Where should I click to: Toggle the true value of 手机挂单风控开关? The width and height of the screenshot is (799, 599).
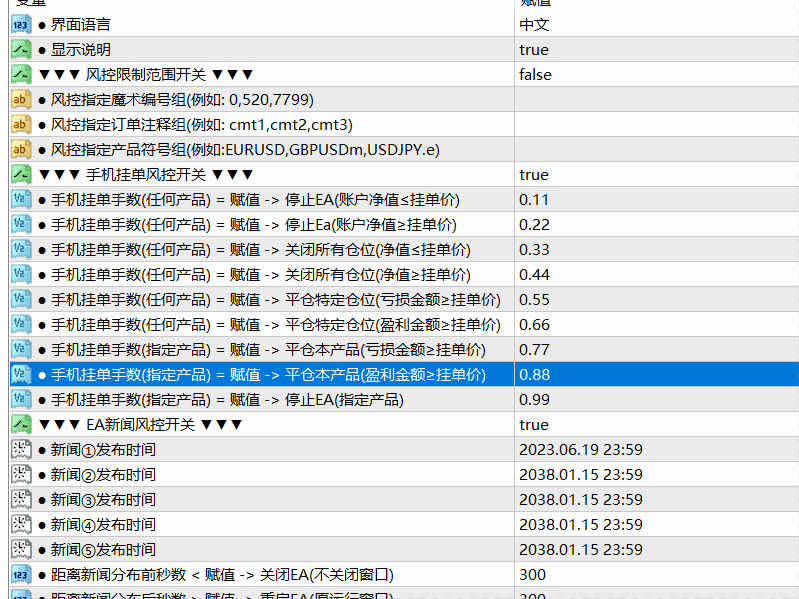click(x=534, y=174)
